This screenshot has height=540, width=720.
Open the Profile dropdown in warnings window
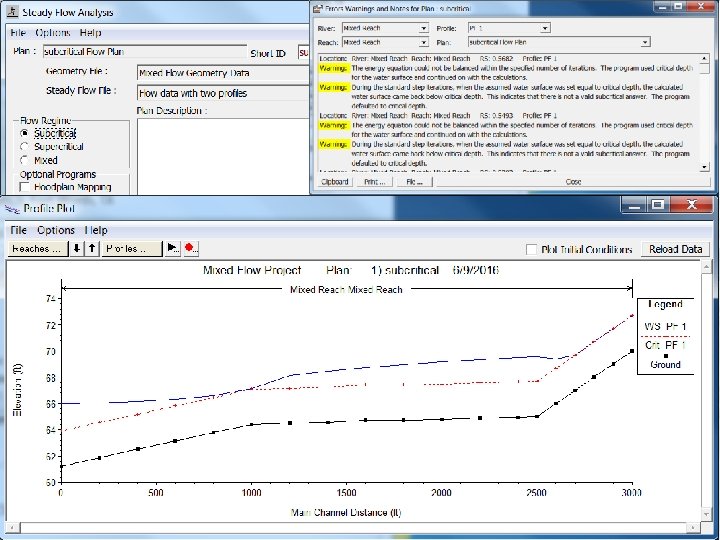click(545, 28)
